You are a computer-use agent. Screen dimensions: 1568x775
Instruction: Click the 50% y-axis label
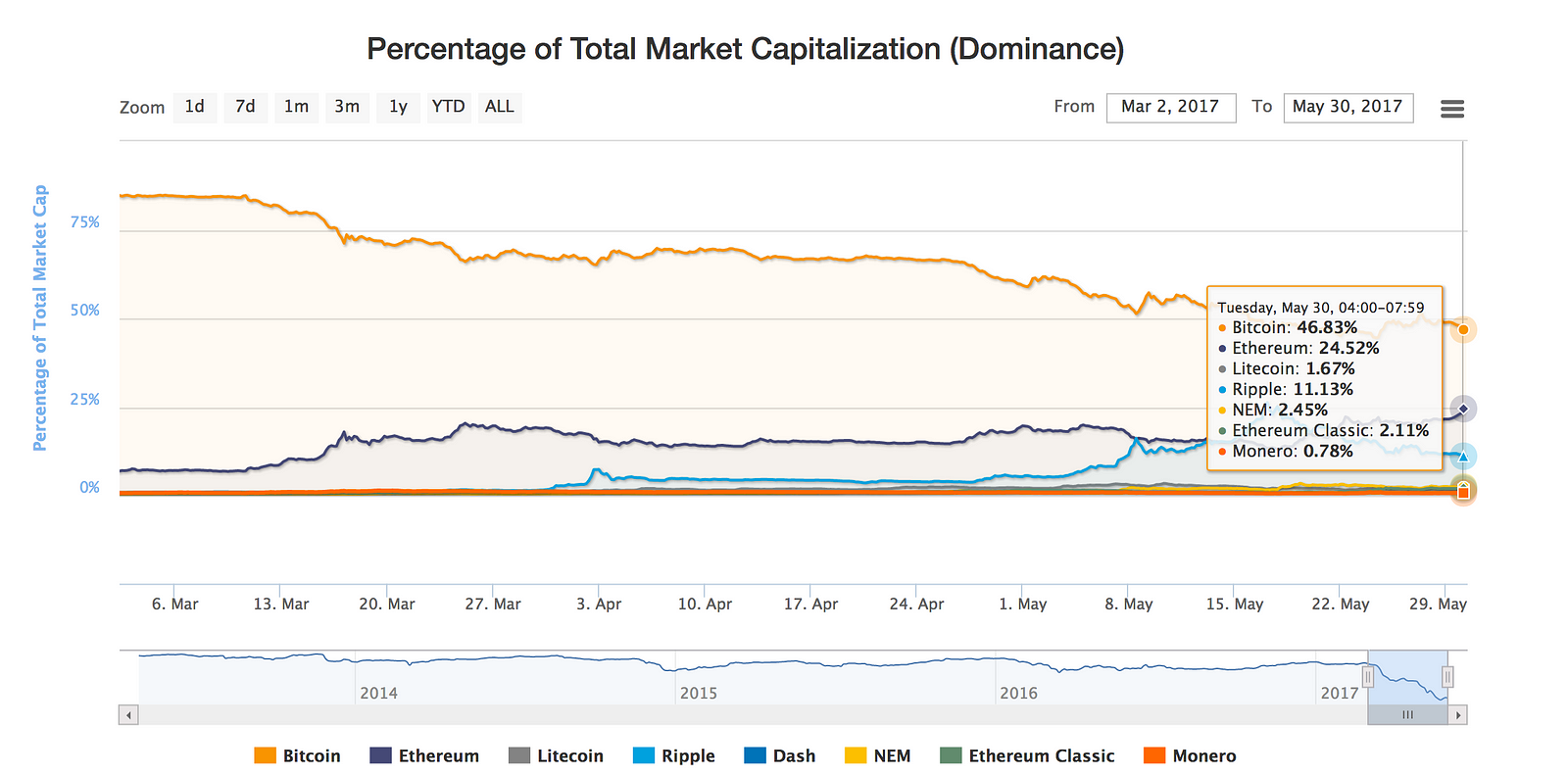pyautogui.click(x=85, y=311)
